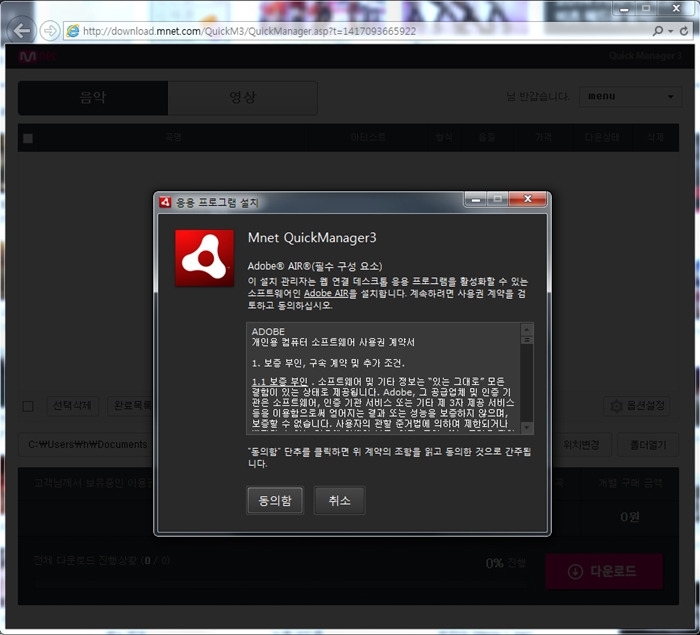
Task: Click the license agreement scrollbar thumb
Action: (x=527, y=340)
